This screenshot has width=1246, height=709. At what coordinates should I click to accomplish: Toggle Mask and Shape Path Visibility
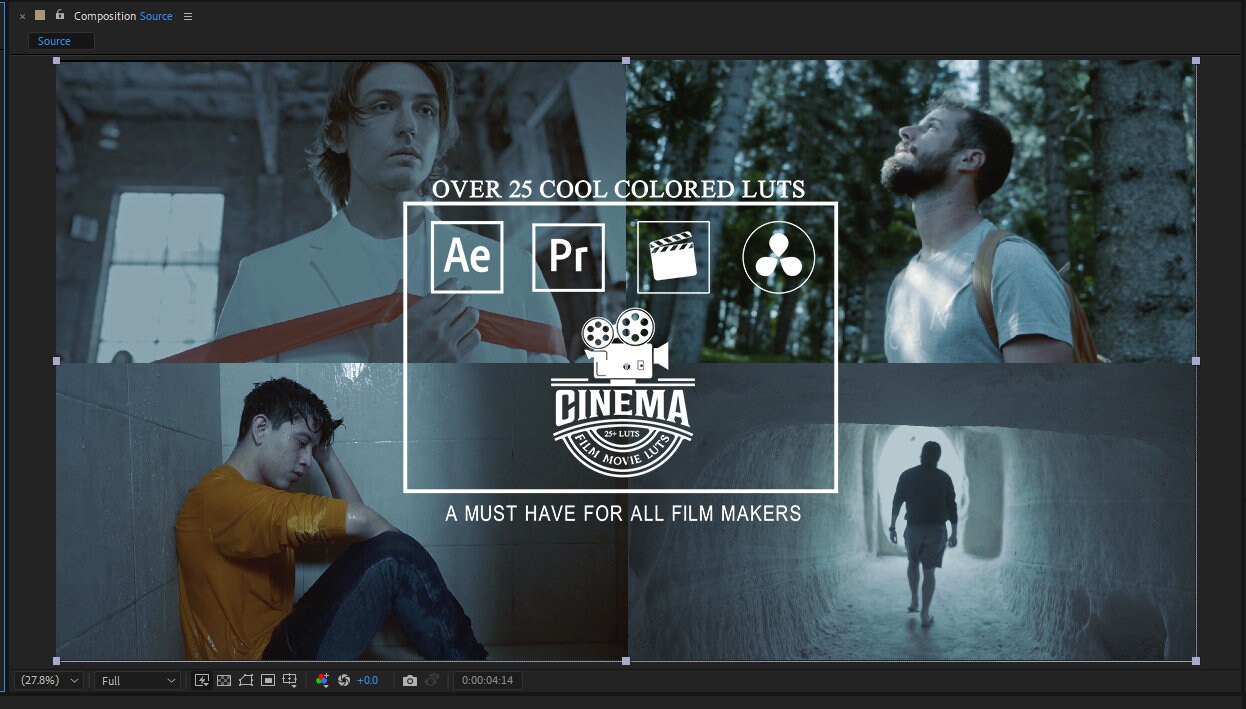[x=246, y=680]
